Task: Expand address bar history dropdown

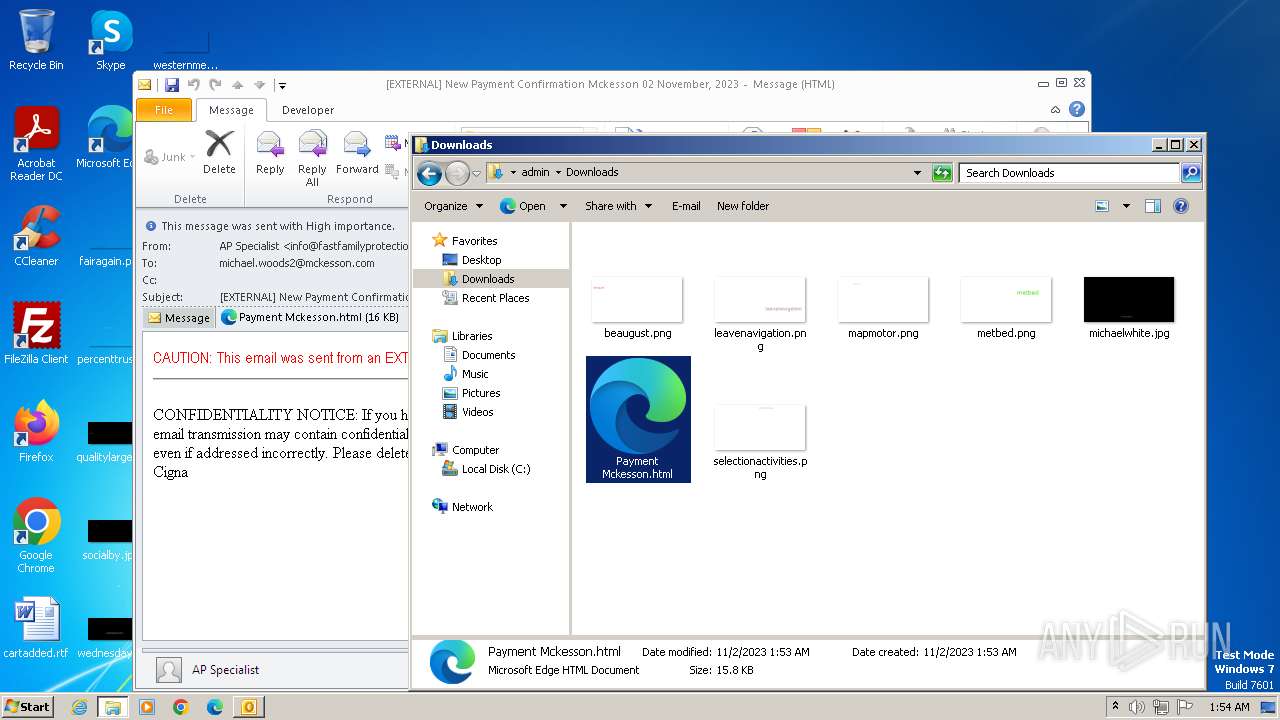Action: point(917,173)
